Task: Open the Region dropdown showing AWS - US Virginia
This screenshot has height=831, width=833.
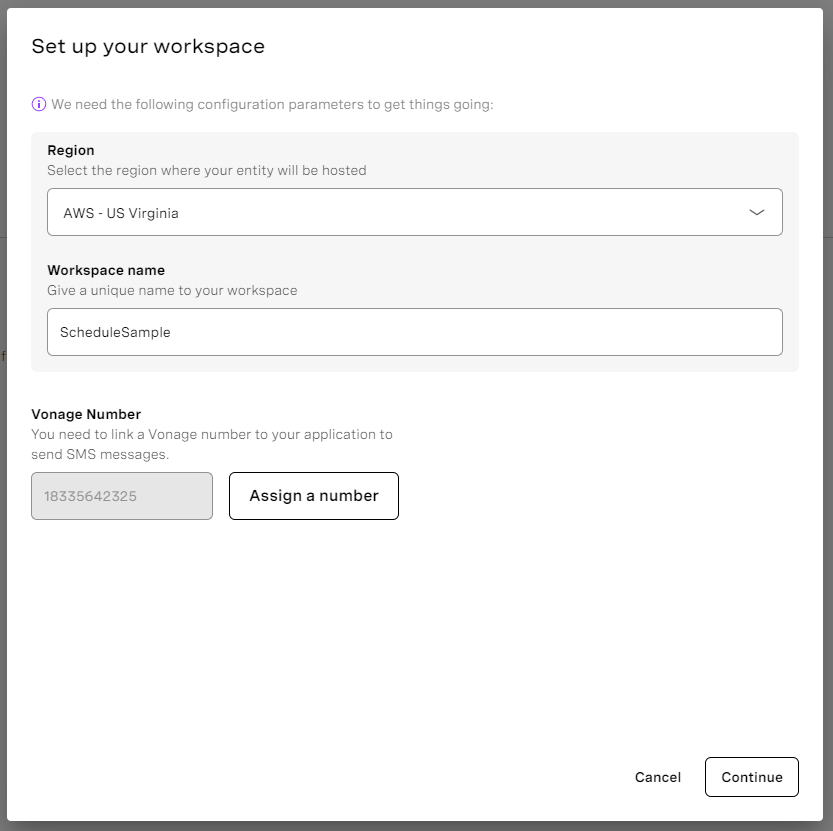Action: coord(414,212)
